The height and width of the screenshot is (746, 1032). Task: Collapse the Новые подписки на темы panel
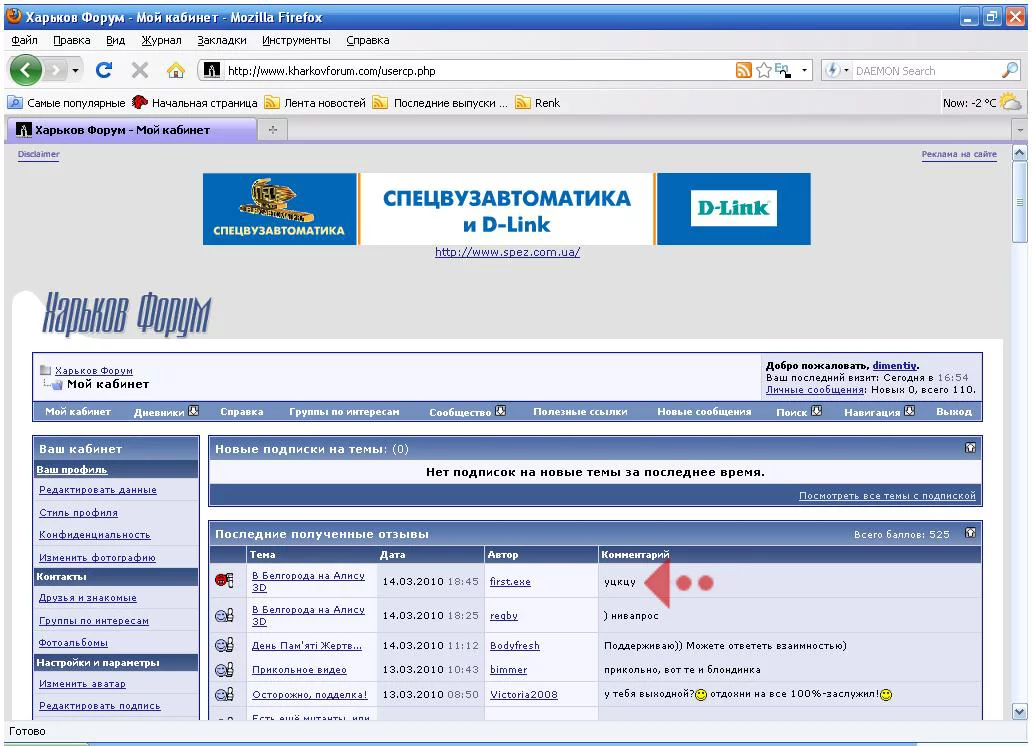pyautogui.click(x=969, y=449)
